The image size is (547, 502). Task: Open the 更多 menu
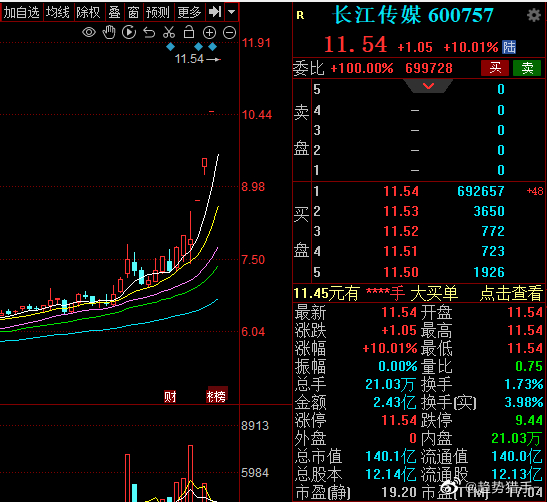pyautogui.click(x=189, y=13)
